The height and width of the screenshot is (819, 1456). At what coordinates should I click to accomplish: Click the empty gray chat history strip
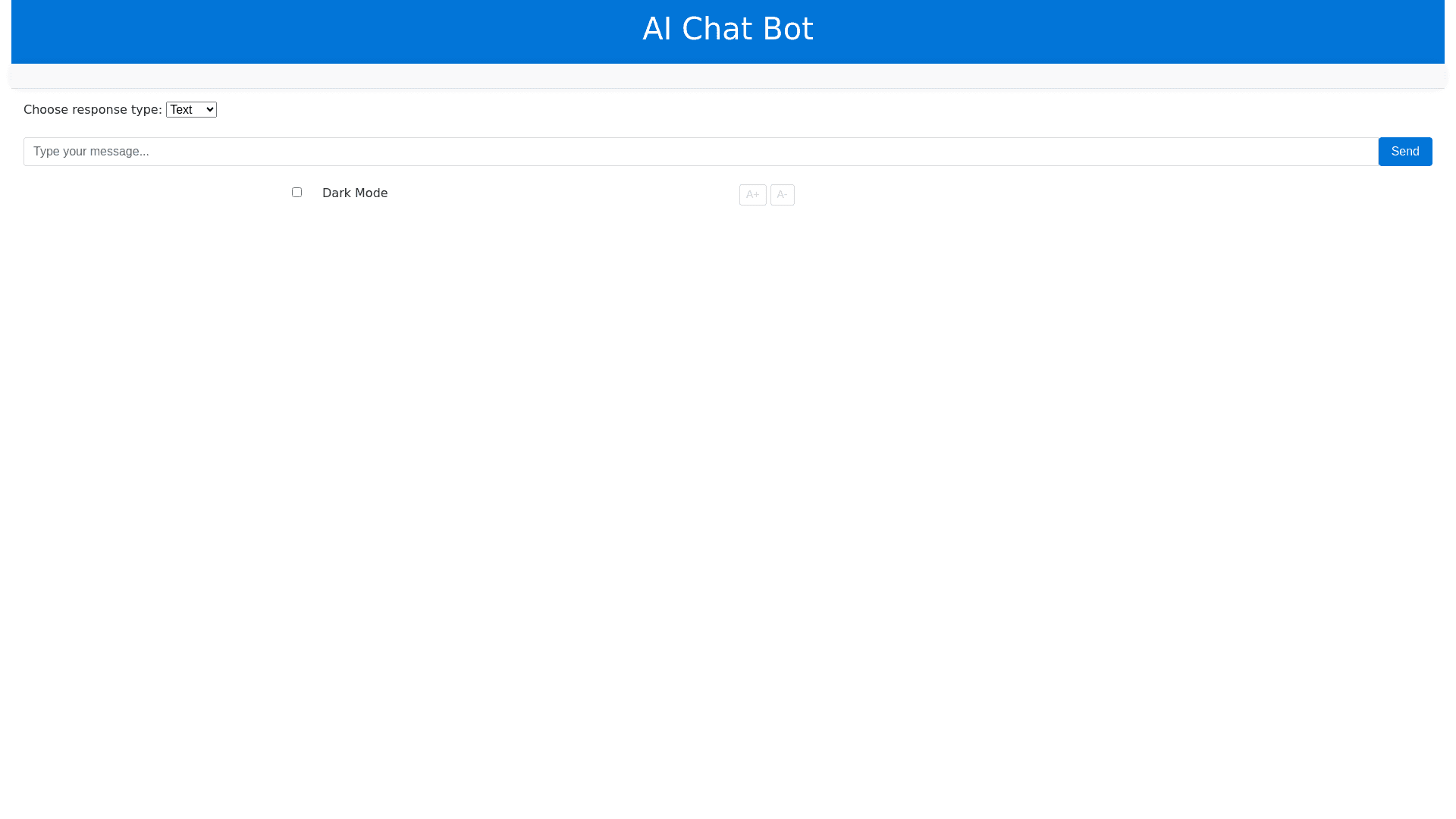(x=727, y=76)
